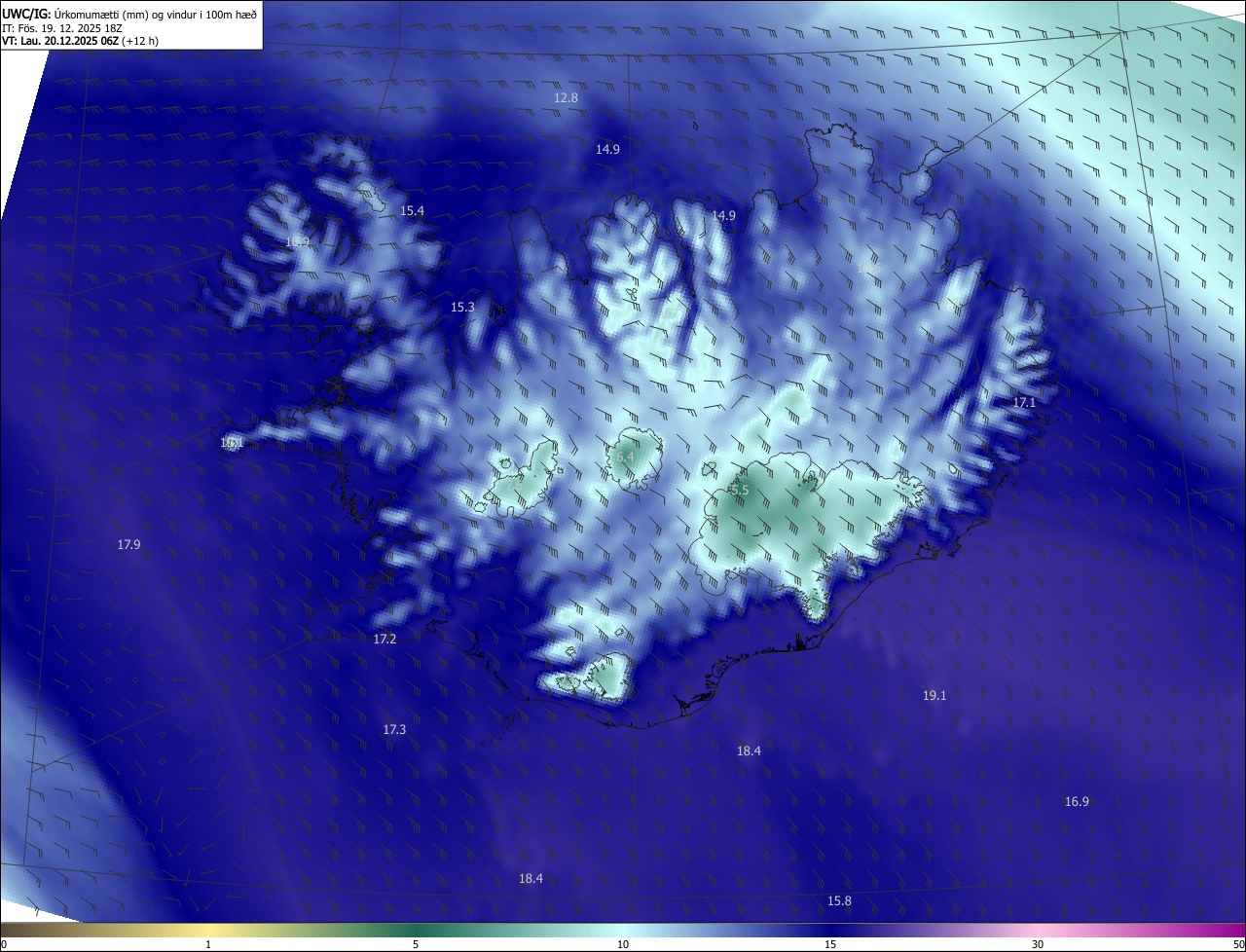Click the 12.8 value label
This screenshot has height=952, width=1246.
(x=566, y=98)
